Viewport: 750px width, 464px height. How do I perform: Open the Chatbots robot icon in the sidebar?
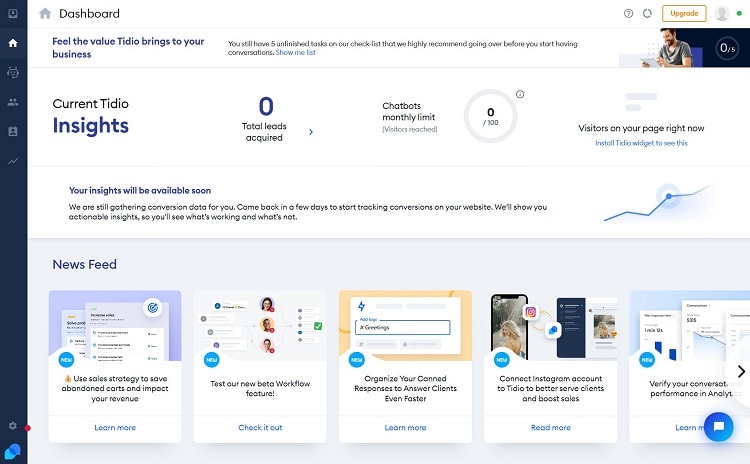[13, 72]
